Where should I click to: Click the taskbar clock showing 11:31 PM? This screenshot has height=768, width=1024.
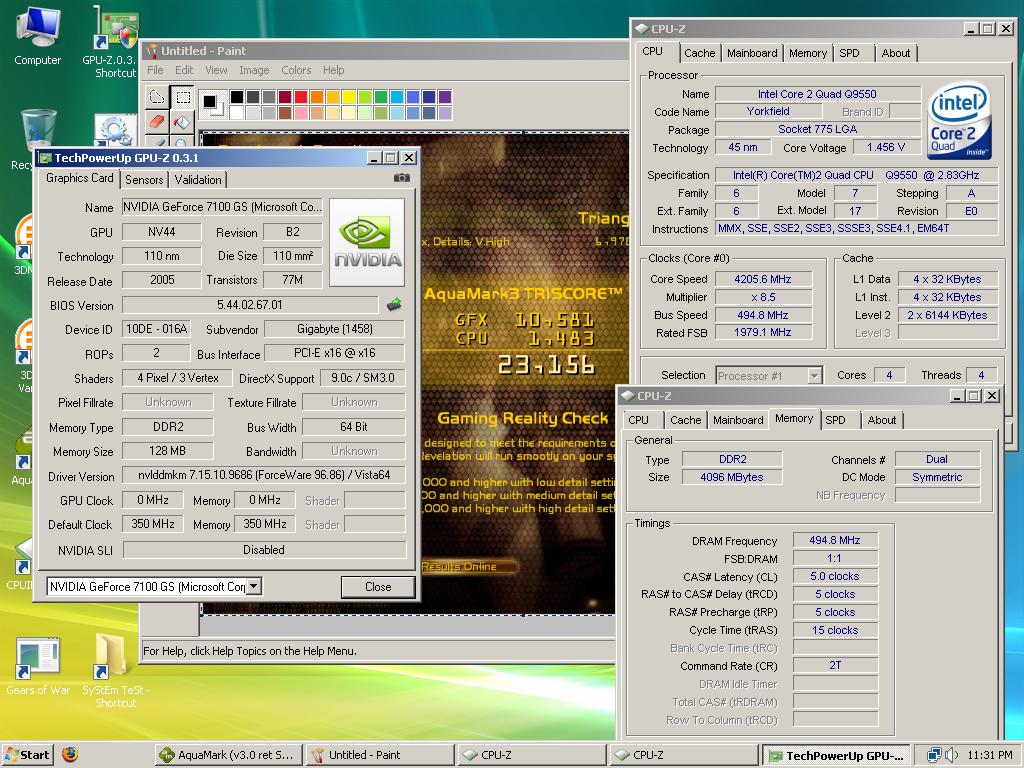pyautogui.click(x=989, y=755)
